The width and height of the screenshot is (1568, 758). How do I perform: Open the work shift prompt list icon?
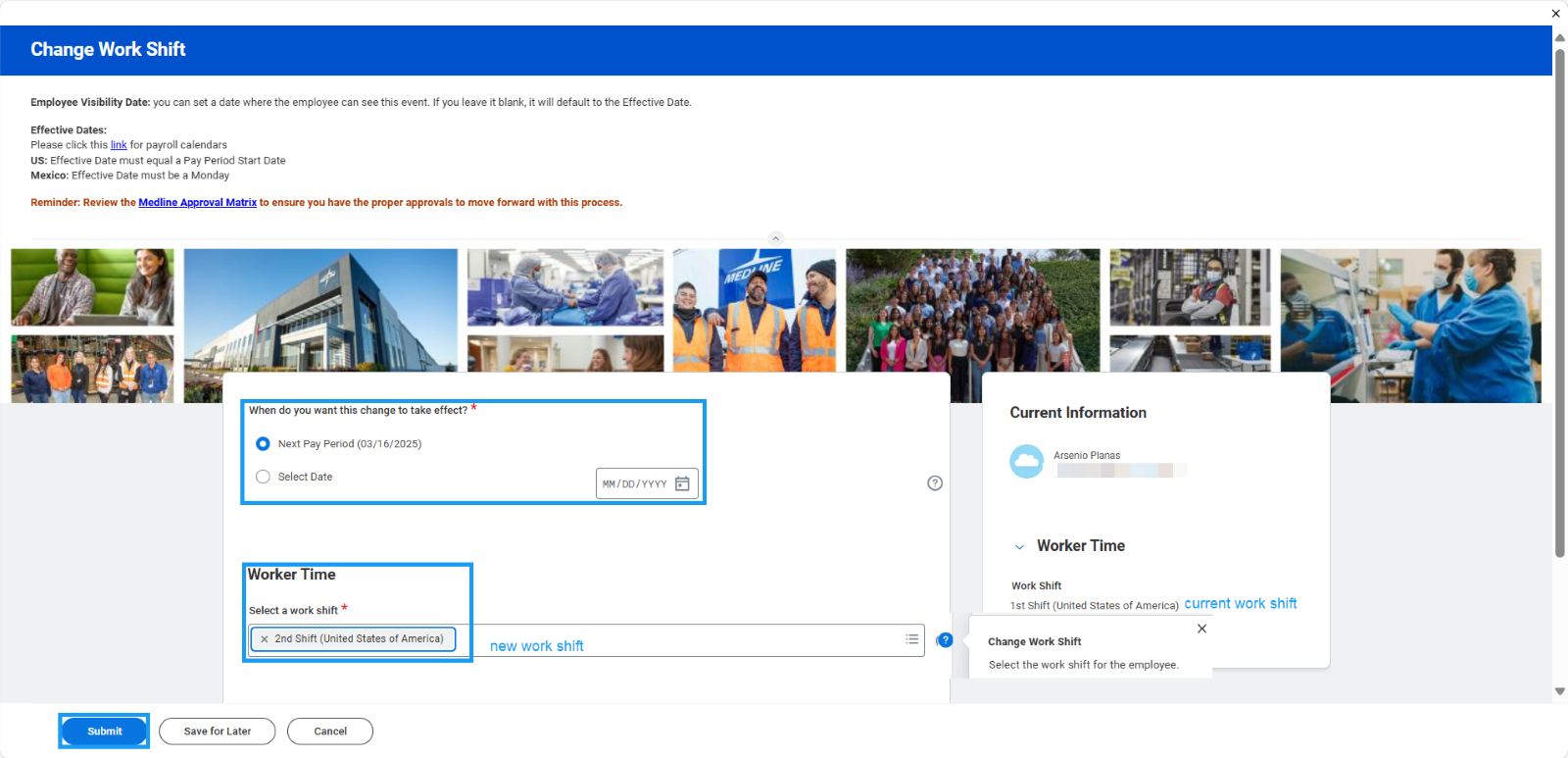[911, 639]
